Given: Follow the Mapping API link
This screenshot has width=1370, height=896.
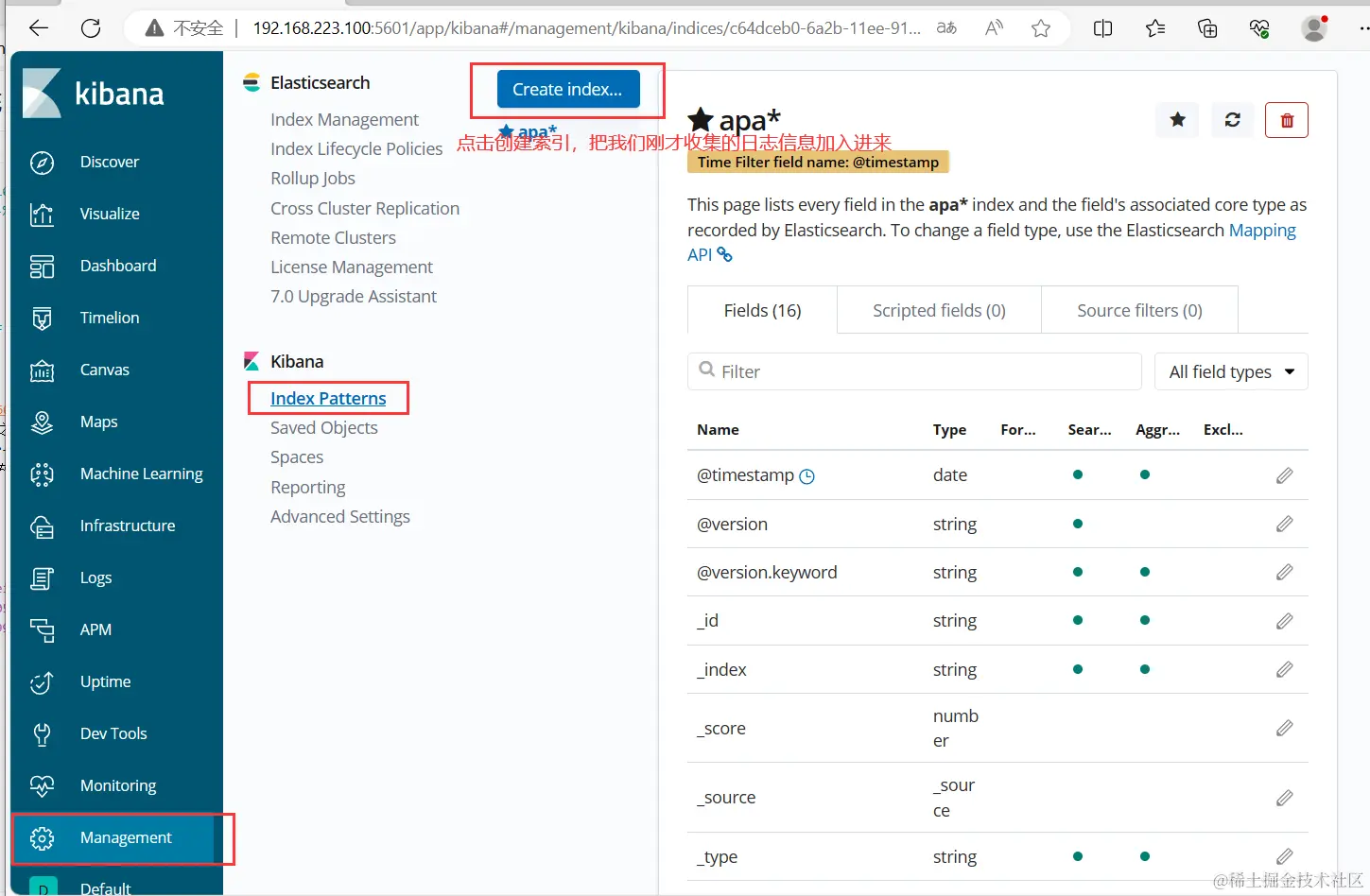Looking at the screenshot, I should tap(1261, 231).
